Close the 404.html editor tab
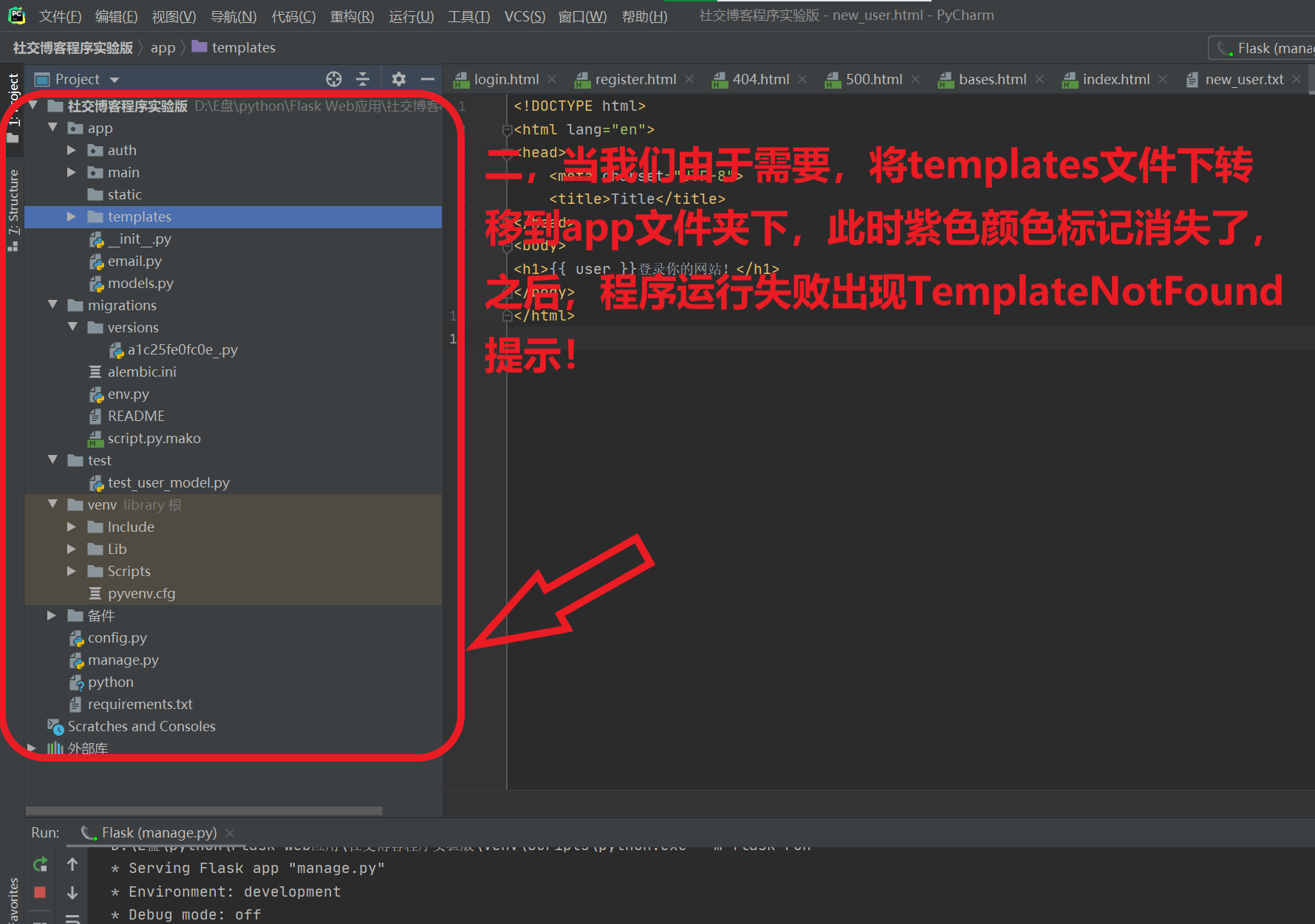This screenshot has height=924, width=1315. (802, 79)
